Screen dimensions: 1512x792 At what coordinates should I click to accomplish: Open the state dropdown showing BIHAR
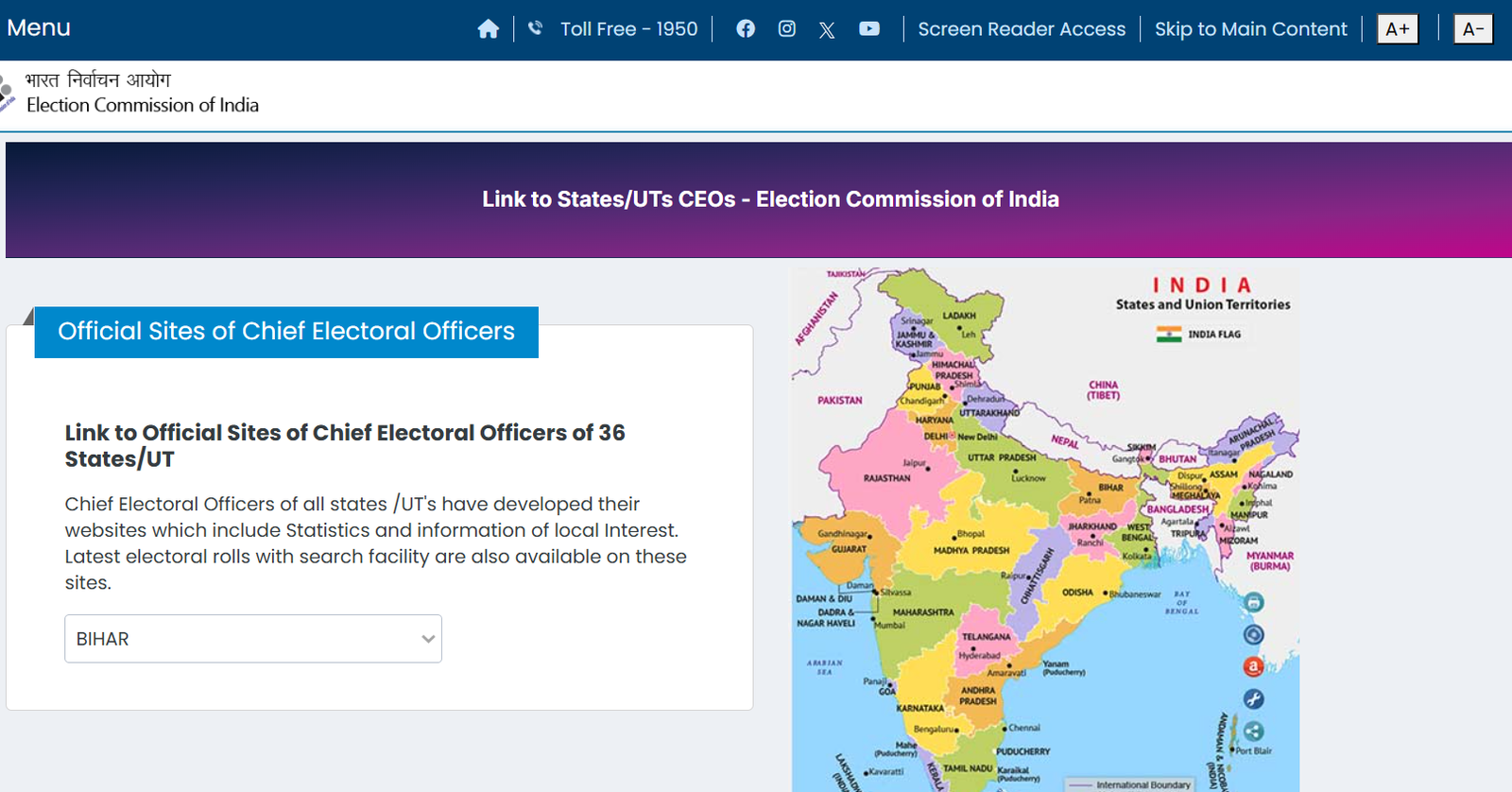pos(253,639)
